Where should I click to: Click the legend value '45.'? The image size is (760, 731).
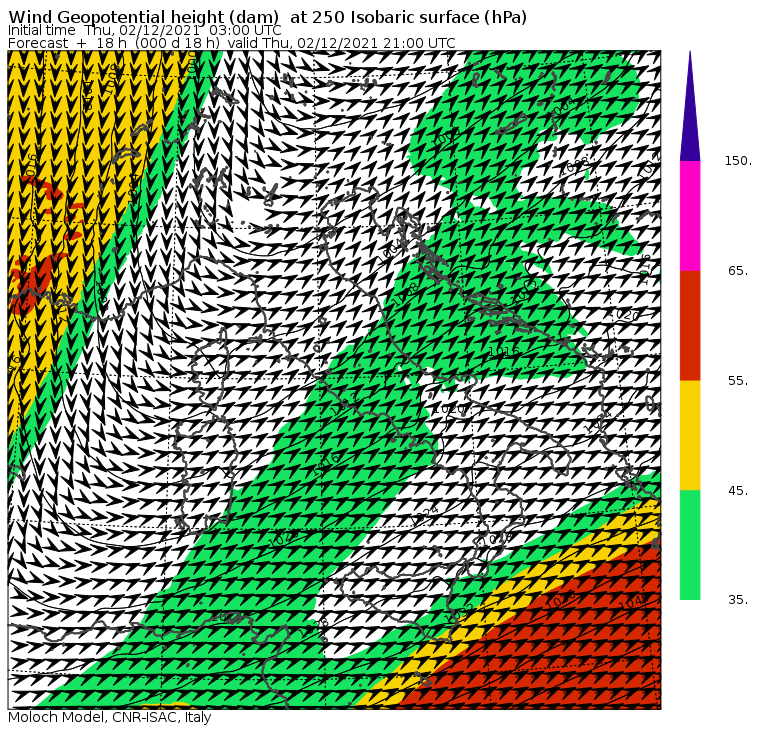coord(738,491)
